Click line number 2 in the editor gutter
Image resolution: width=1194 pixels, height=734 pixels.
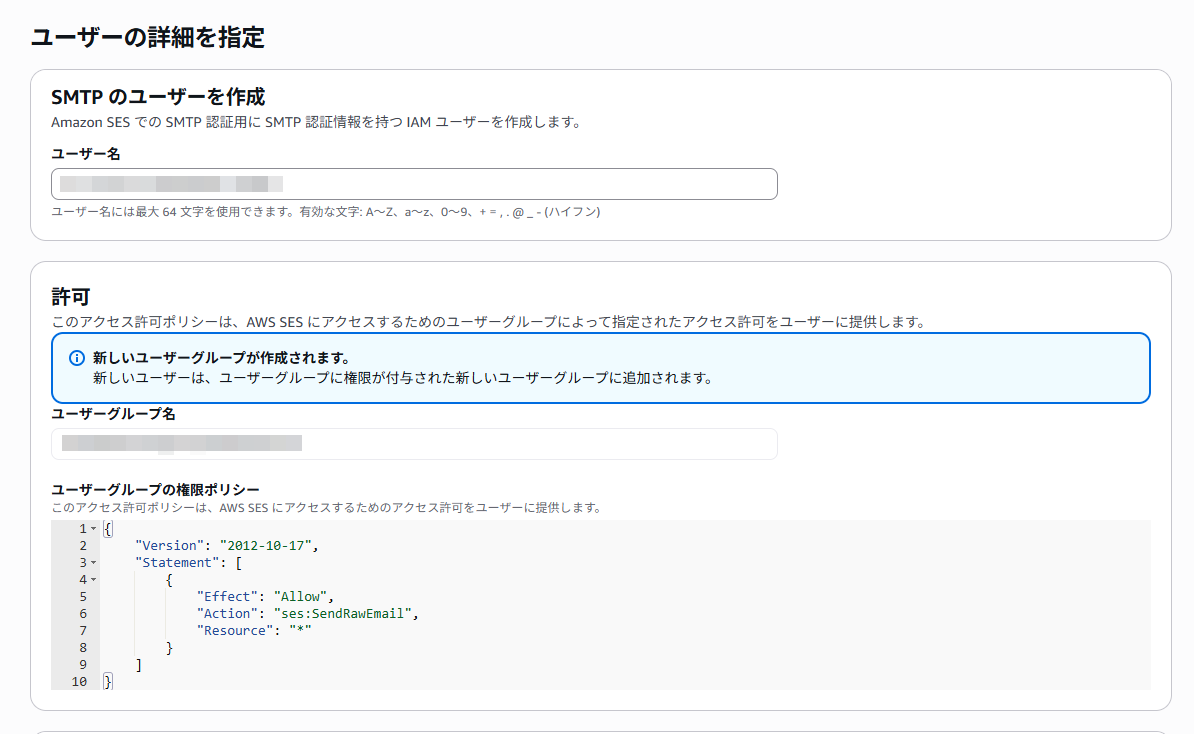coord(83,546)
